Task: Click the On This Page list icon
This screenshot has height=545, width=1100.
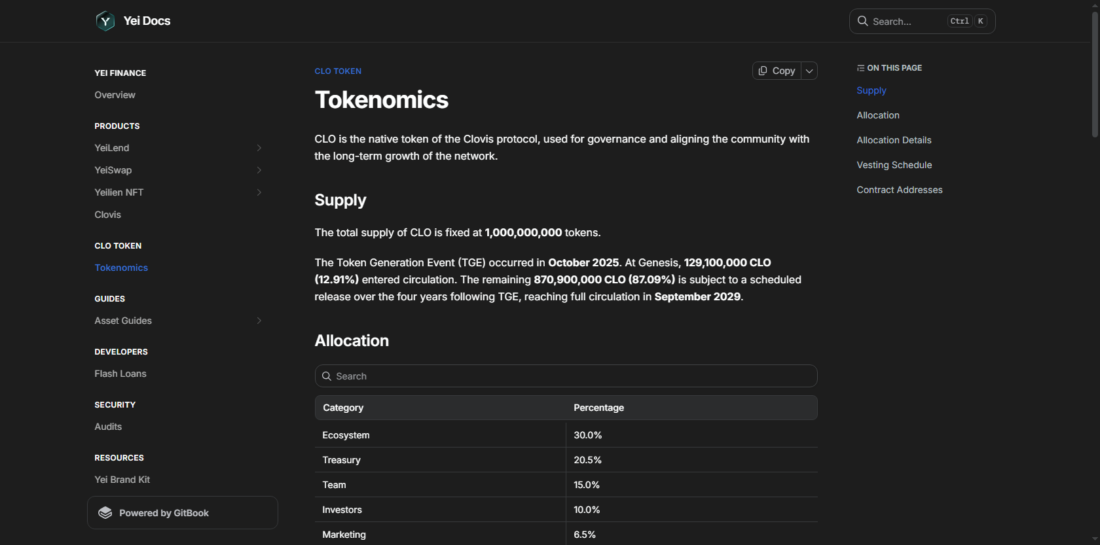Action: 860,68
